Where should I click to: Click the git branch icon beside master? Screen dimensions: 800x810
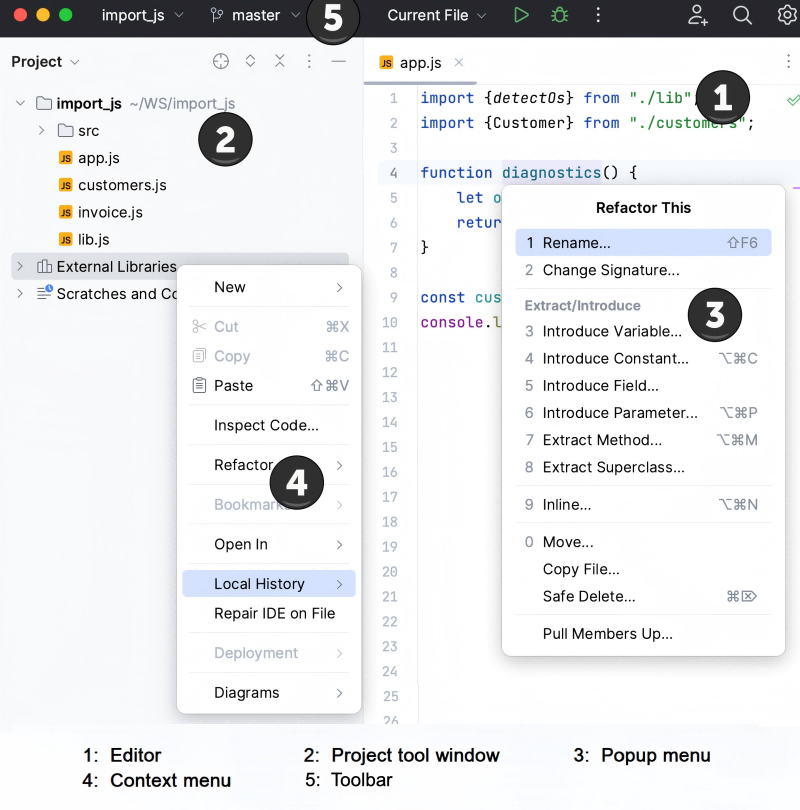click(217, 15)
